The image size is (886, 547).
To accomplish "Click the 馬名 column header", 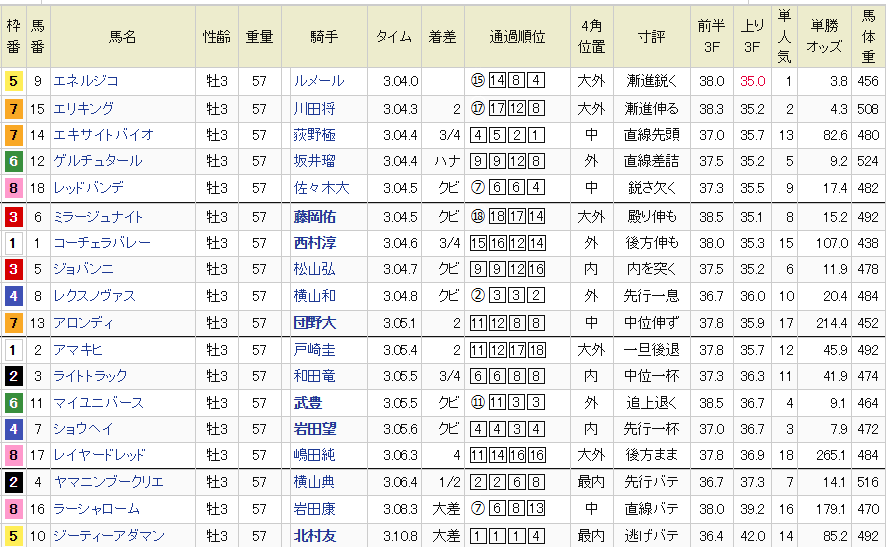I will click(x=123, y=37).
